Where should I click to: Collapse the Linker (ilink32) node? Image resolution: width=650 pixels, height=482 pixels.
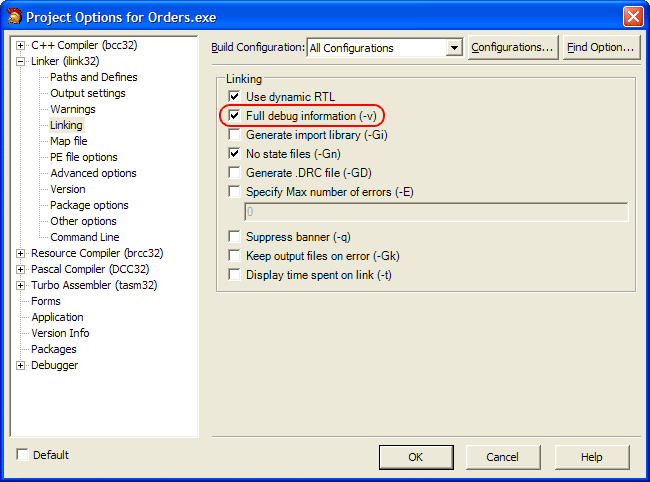21,61
